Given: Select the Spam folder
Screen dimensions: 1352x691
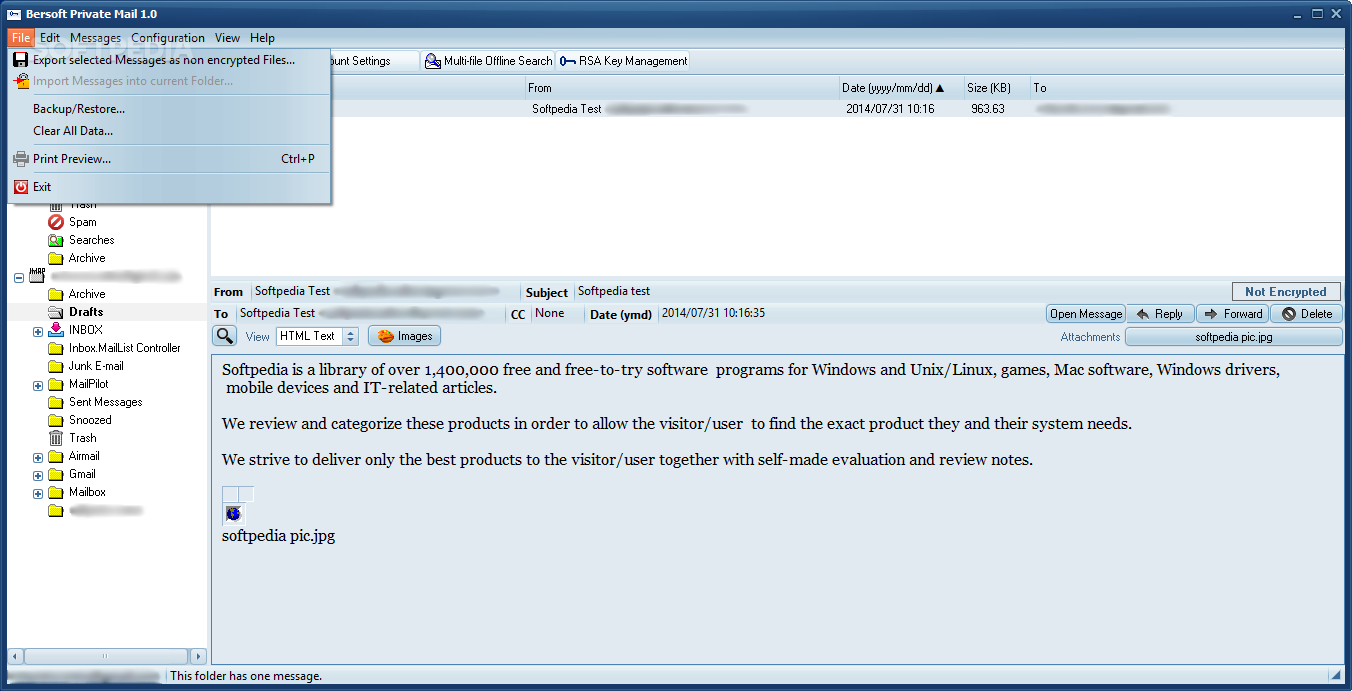Looking at the screenshot, I should click(83, 222).
